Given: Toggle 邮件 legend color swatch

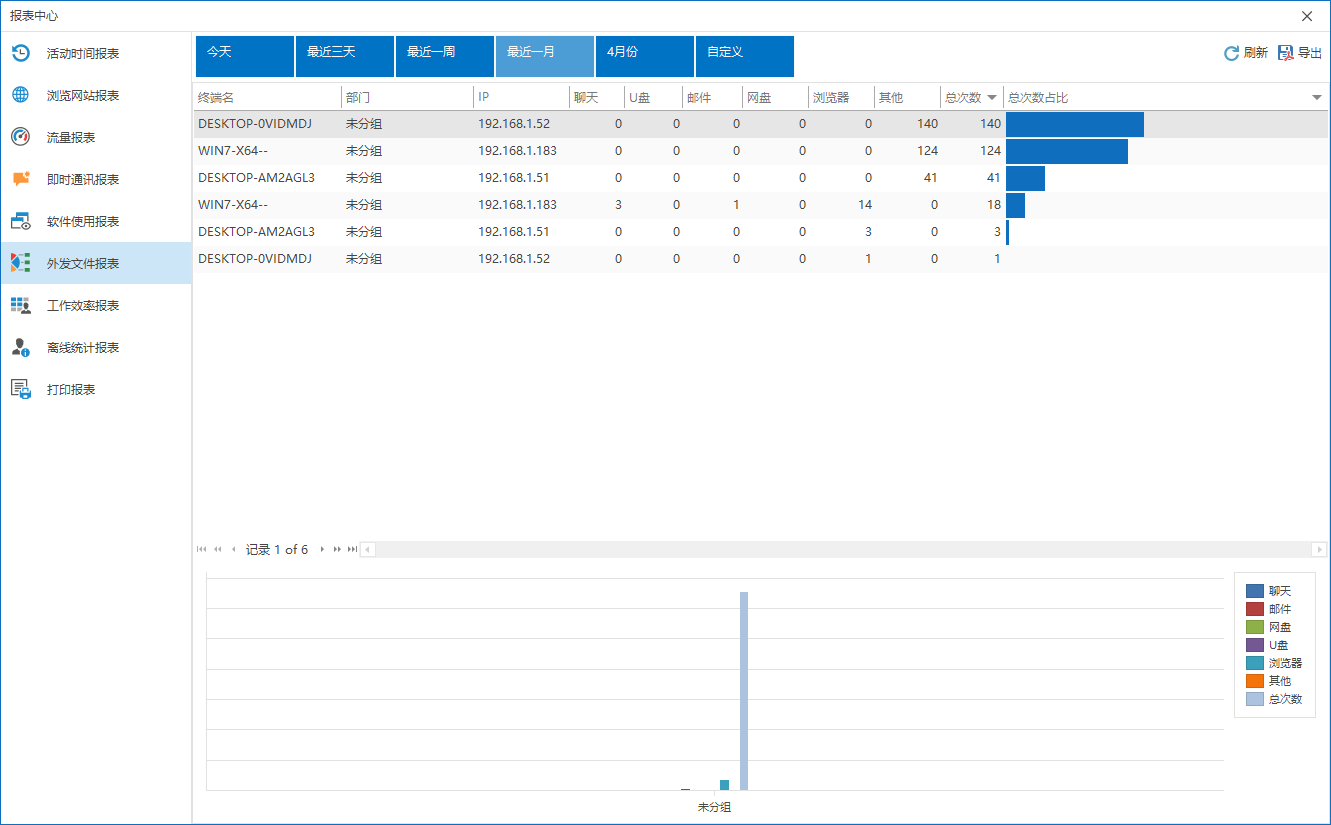Looking at the screenshot, I should pos(1255,609).
